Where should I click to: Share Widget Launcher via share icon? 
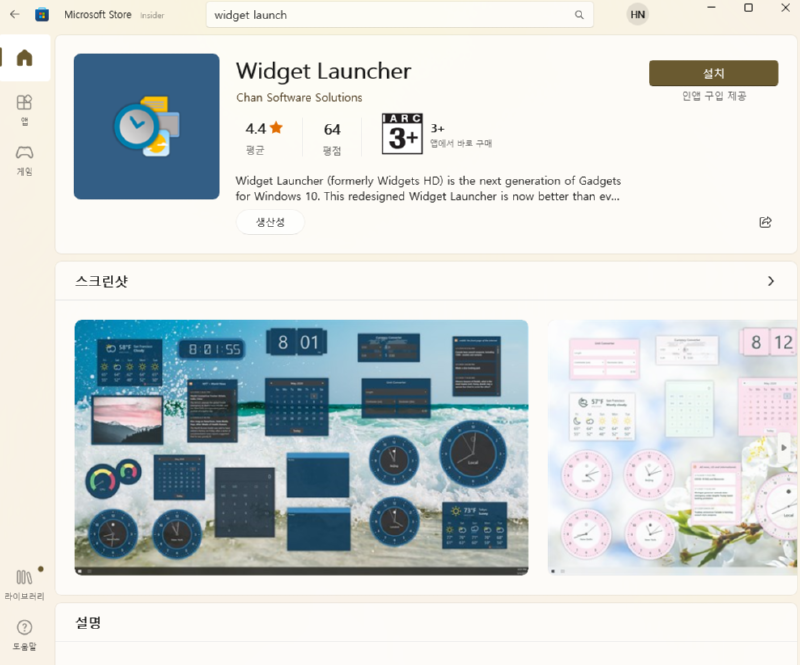pos(765,222)
